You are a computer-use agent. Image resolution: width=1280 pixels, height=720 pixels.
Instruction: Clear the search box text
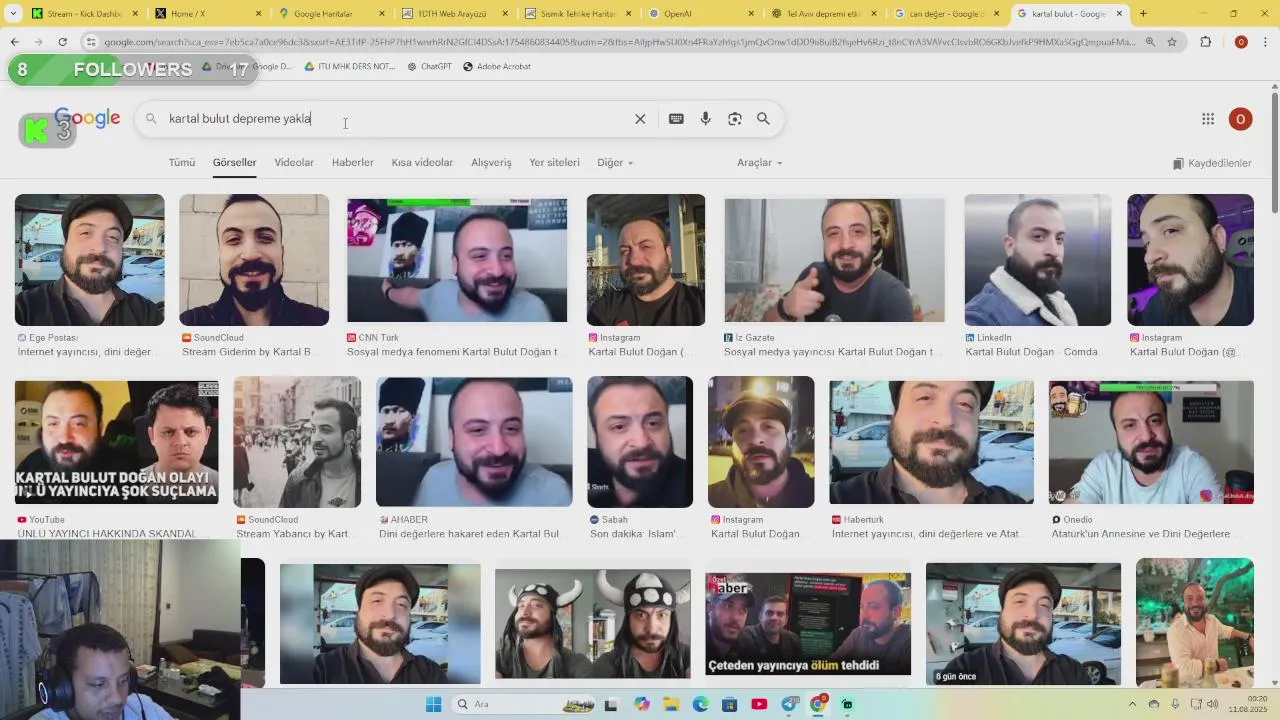click(640, 119)
